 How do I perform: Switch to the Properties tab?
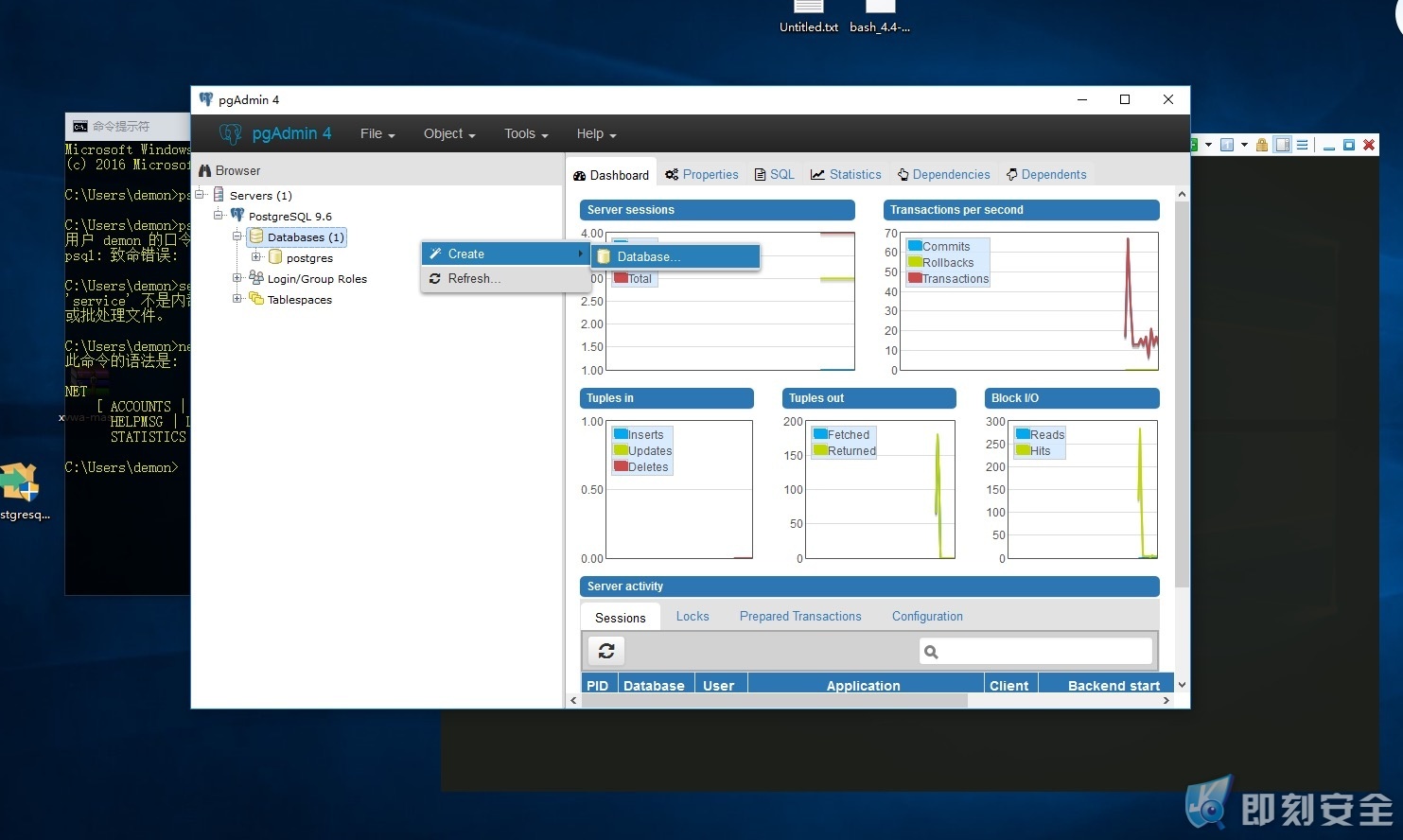(x=701, y=175)
